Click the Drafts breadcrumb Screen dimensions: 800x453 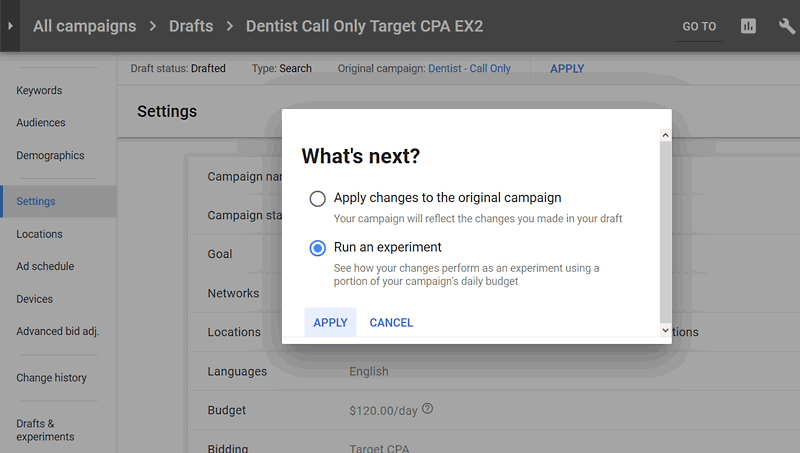click(190, 26)
